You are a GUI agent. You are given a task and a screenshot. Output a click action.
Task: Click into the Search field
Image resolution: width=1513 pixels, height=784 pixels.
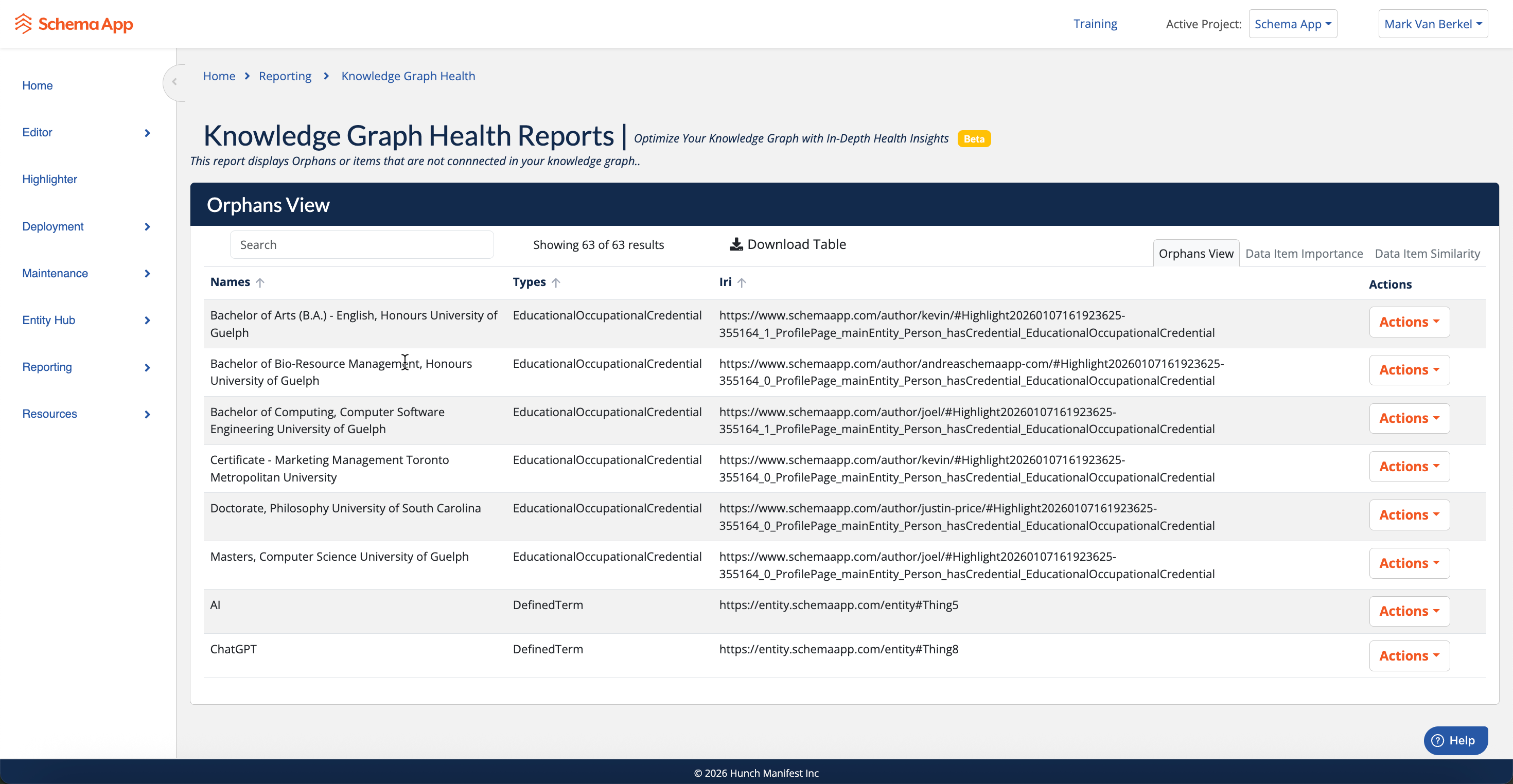[x=361, y=245]
